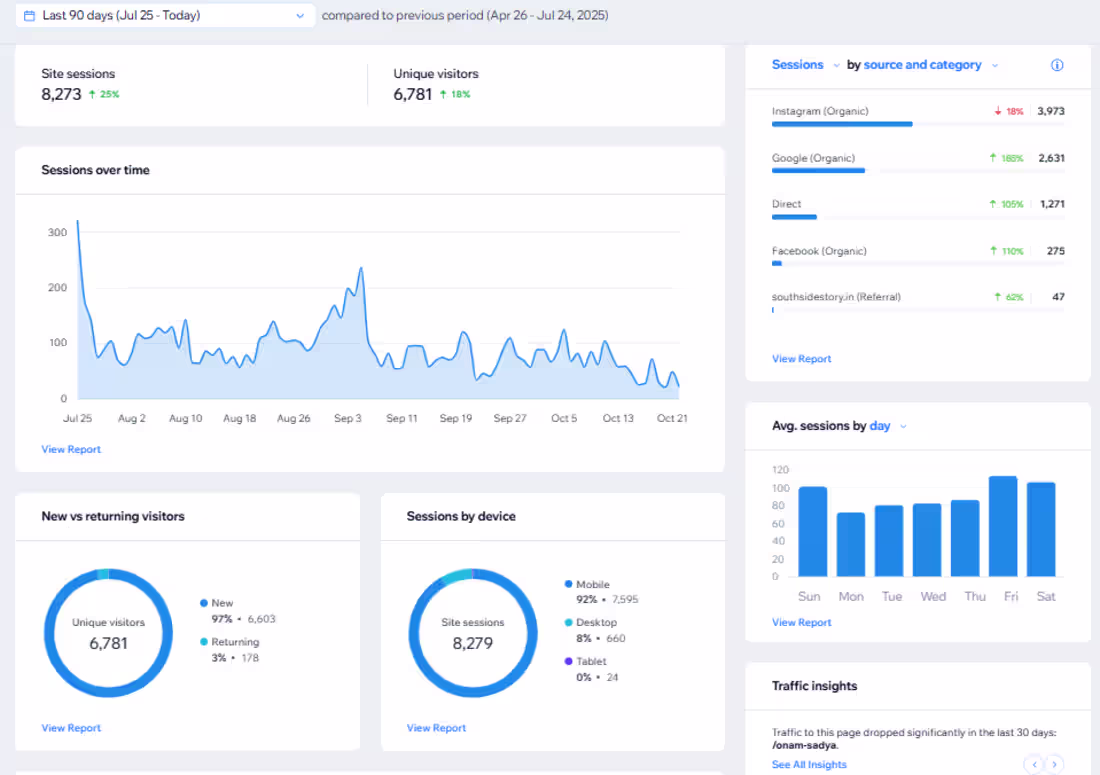Open View Report for sessions by source
The image size is (1100, 775).
801,358
